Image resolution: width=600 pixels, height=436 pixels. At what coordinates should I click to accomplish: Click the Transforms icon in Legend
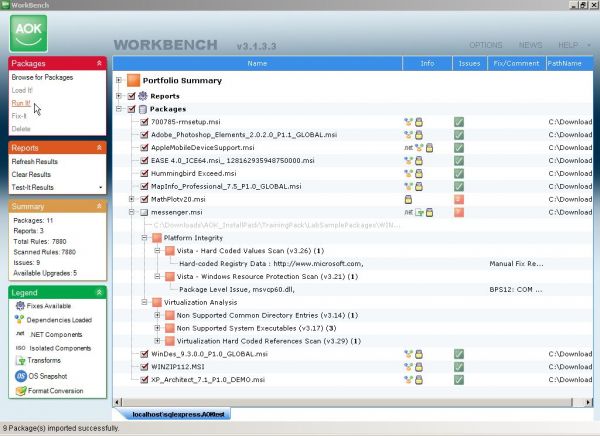20,361
